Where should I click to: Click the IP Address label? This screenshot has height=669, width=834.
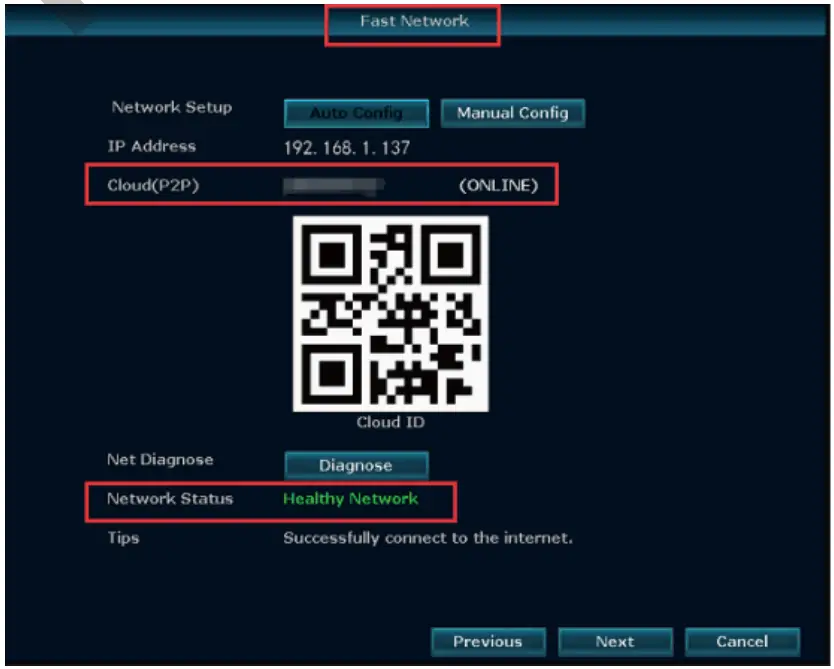[x=152, y=146]
